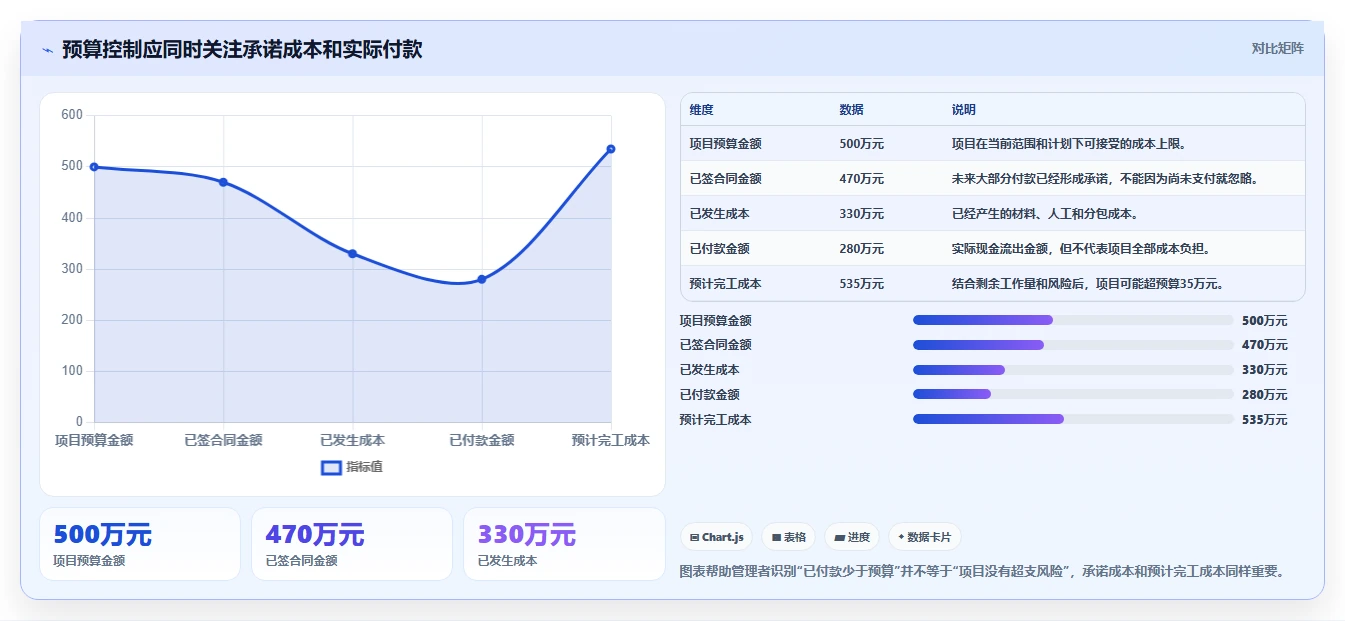Select the 表格 chip

(x=789, y=537)
